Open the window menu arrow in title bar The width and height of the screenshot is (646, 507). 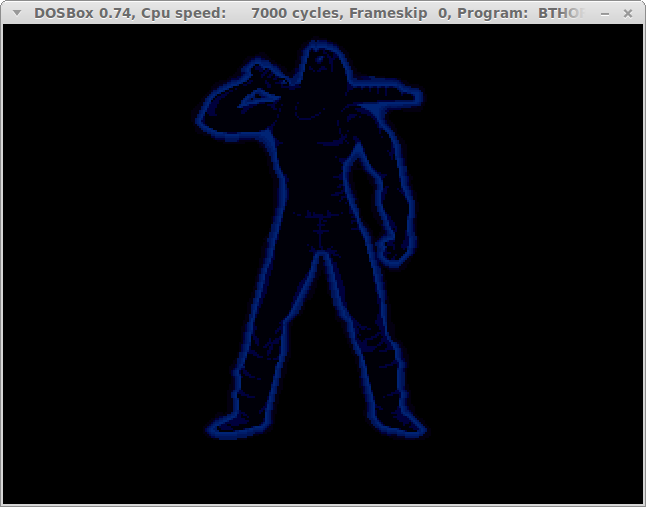[x=17, y=13]
